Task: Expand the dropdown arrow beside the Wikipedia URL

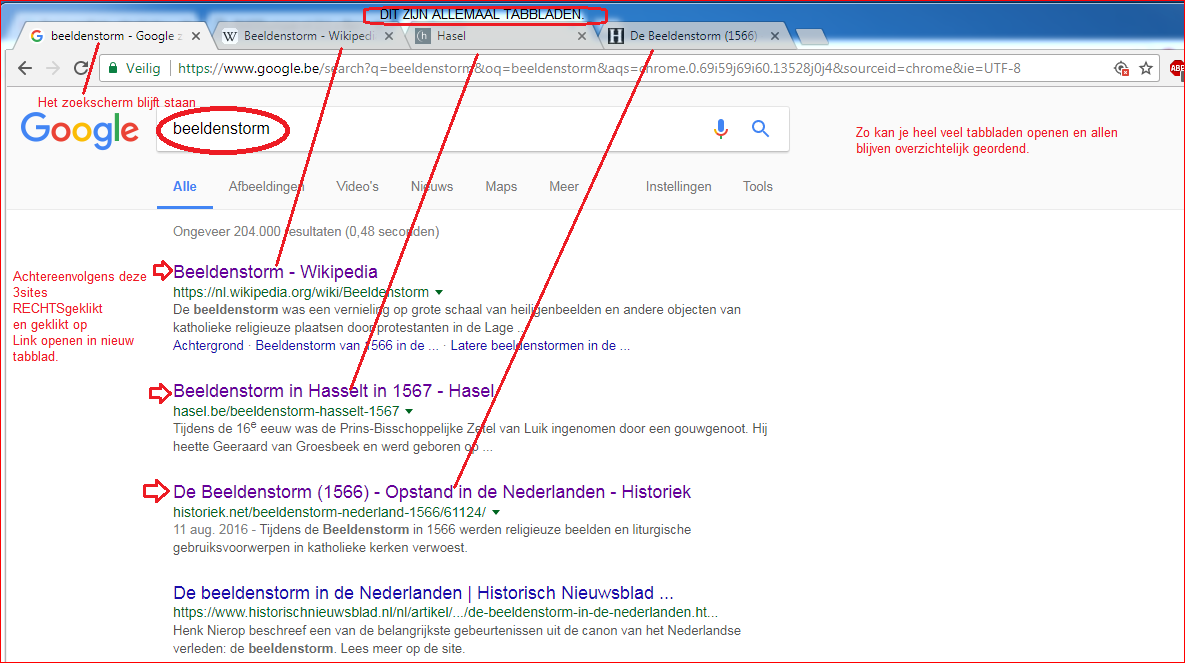Action: 439,293
